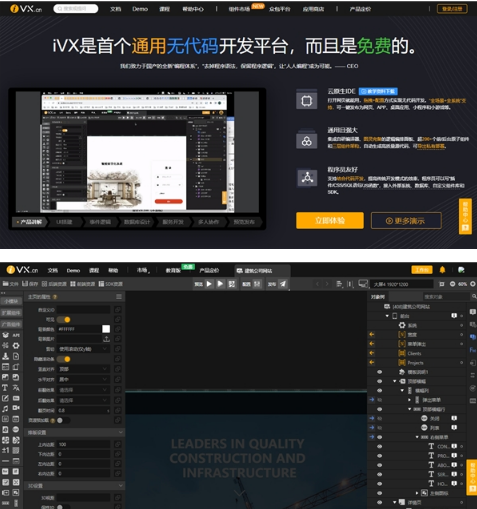Image resolution: width=477 pixels, height=509 pixels.
Task: Toggle the second orange switch in properties panel
Action: (x=63, y=359)
